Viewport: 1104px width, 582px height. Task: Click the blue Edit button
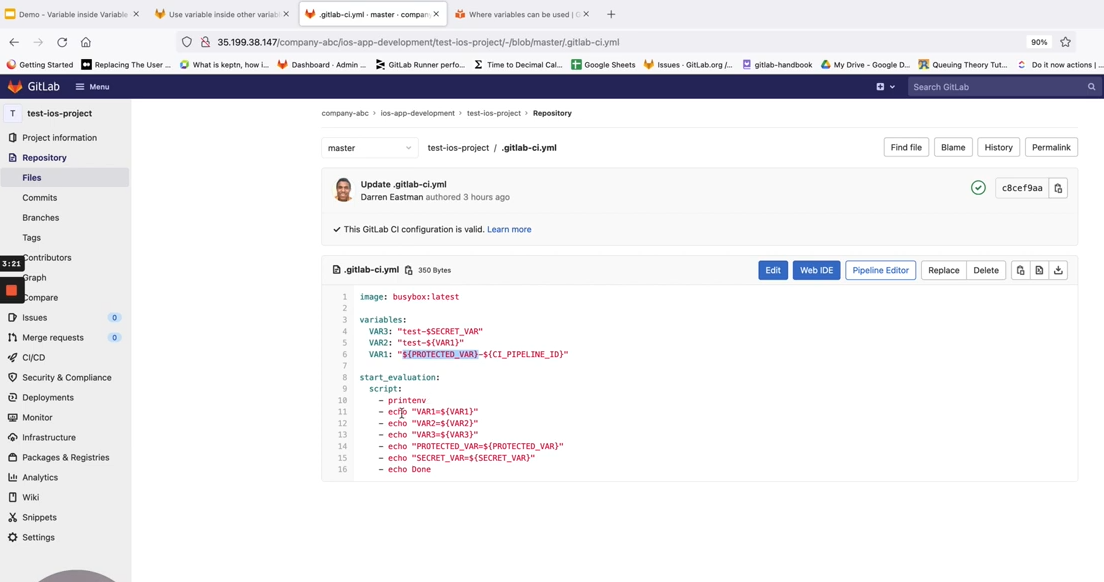[x=772, y=270]
